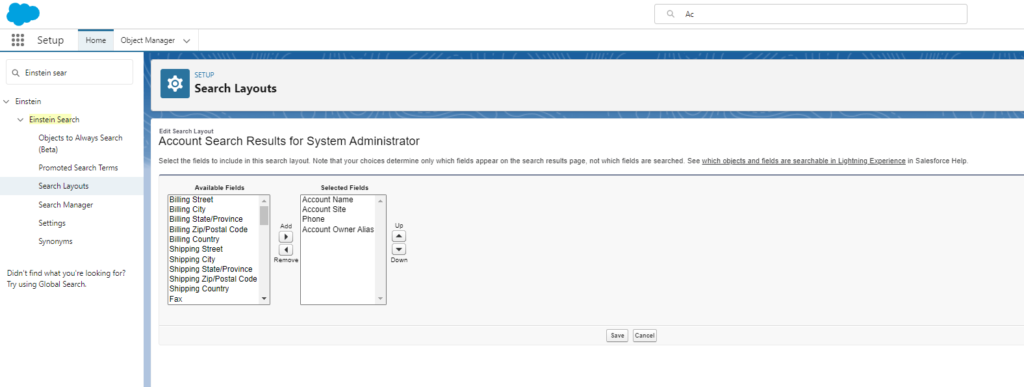Image resolution: width=1024 pixels, height=387 pixels.
Task: Select Account Site in Selected Fields
Action: pos(324,209)
